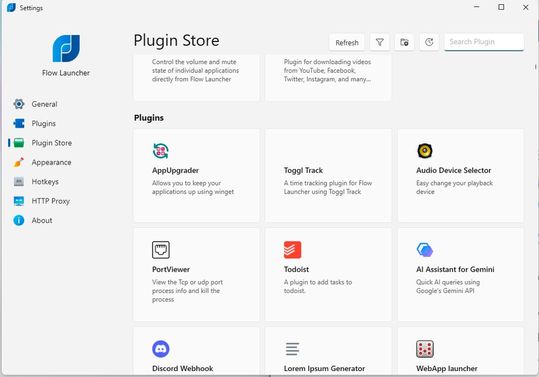This screenshot has width=539, height=377.
Task: Click the HTTP Proxy monitor icon
Action: 19,201
